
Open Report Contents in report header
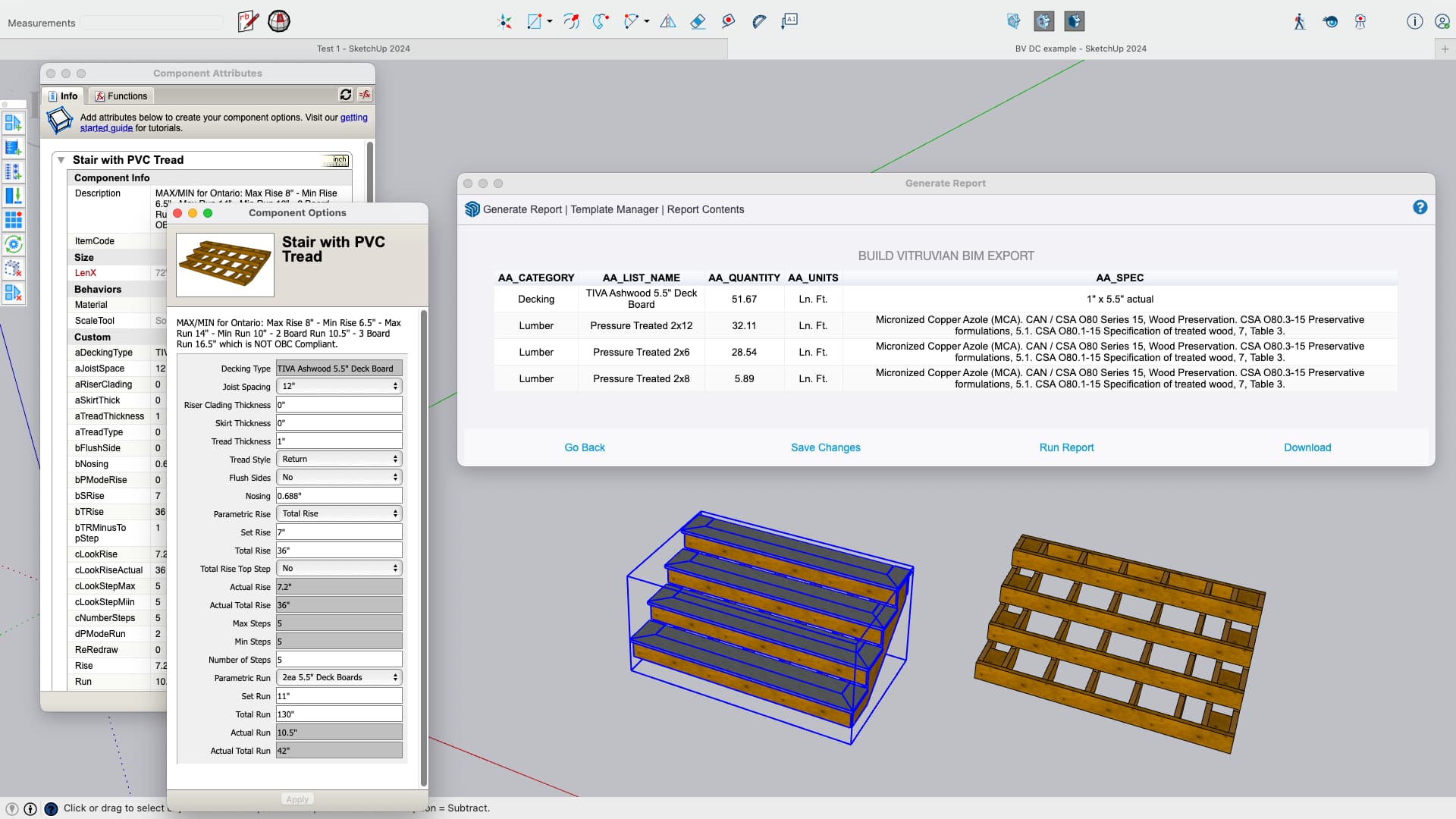click(x=705, y=209)
